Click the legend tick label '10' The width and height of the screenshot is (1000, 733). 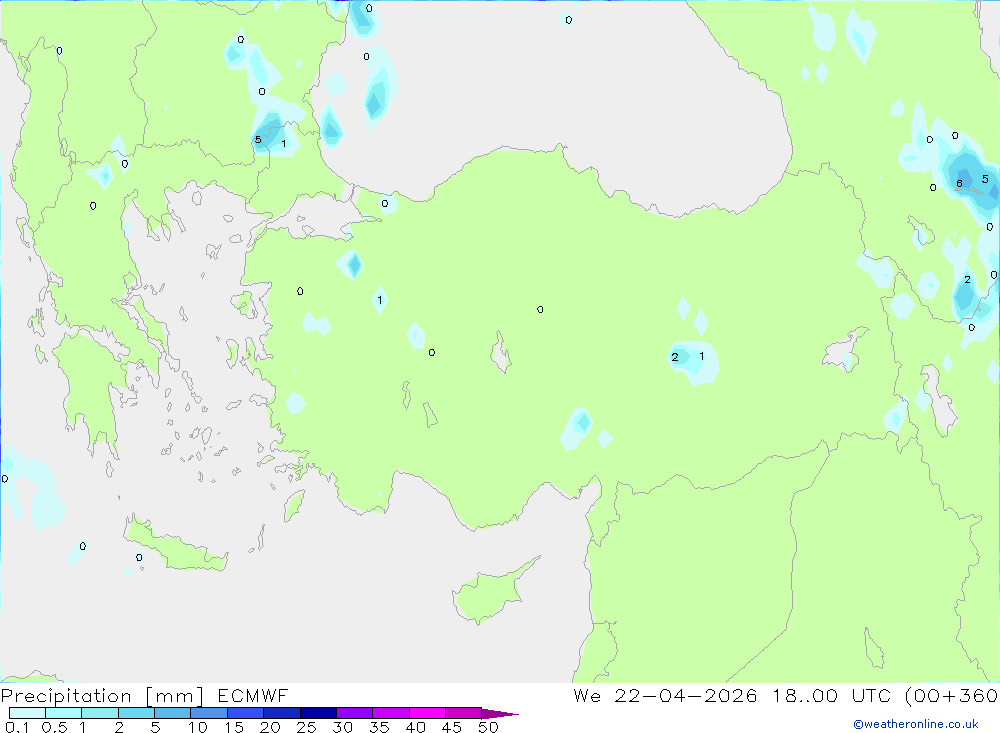[x=198, y=727]
